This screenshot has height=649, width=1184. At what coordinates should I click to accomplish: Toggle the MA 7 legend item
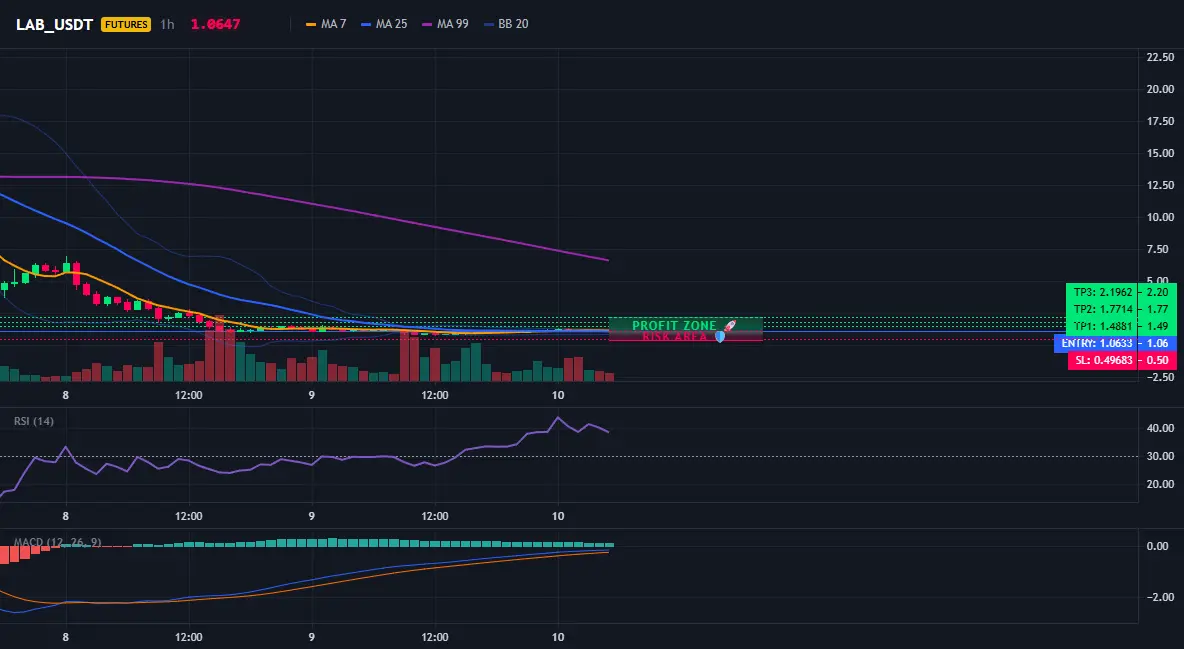pyautogui.click(x=326, y=24)
